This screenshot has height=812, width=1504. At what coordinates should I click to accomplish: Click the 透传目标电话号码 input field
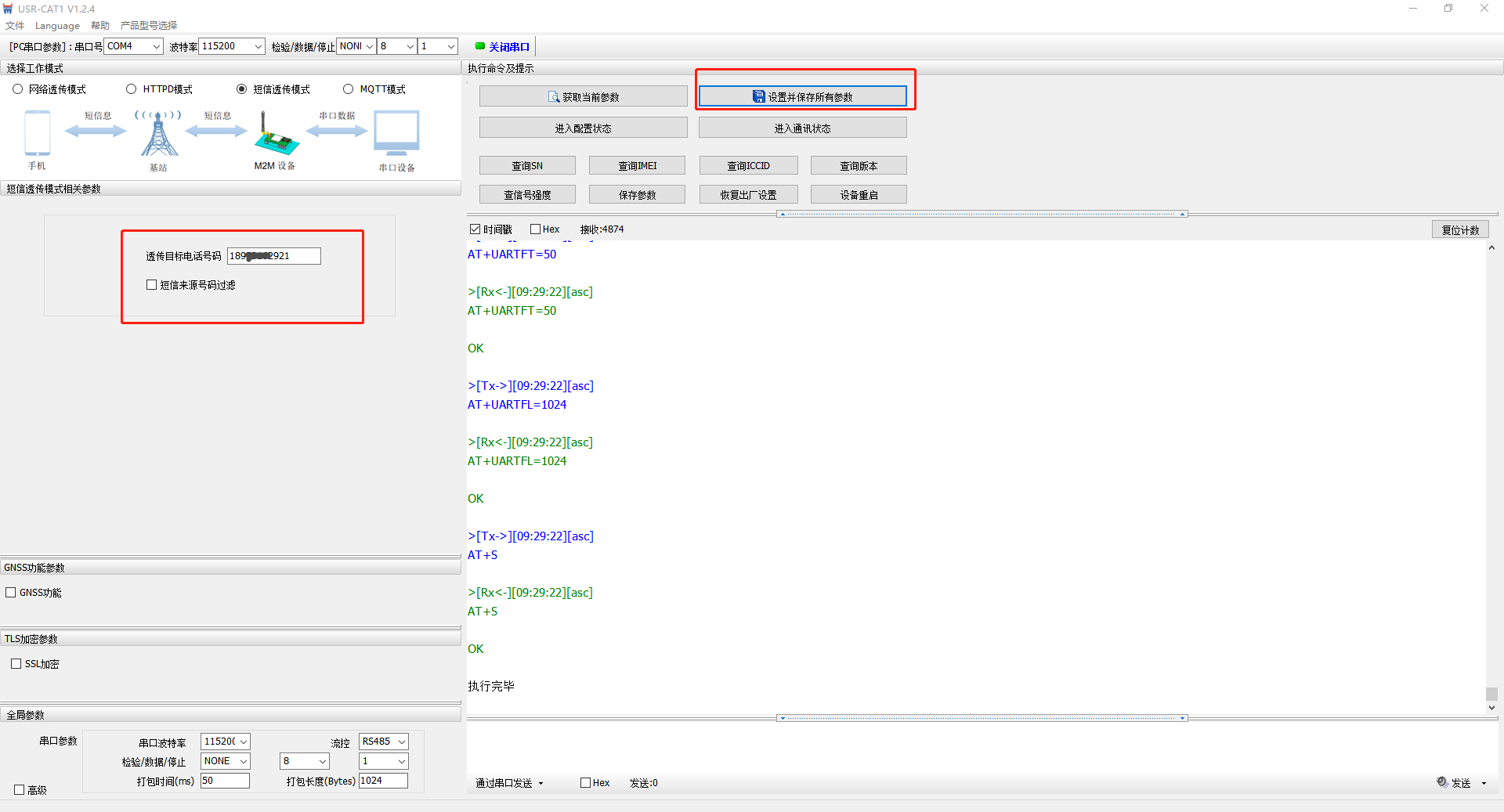click(x=274, y=256)
